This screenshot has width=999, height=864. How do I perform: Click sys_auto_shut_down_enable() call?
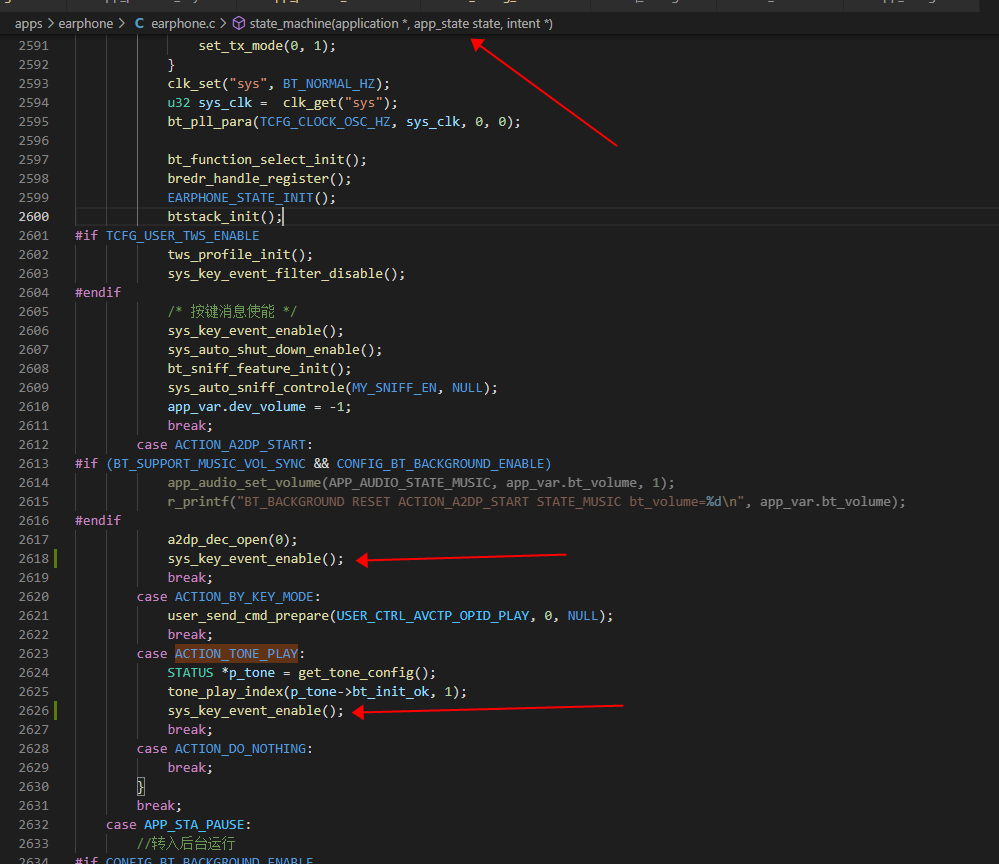tap(275, 350)
